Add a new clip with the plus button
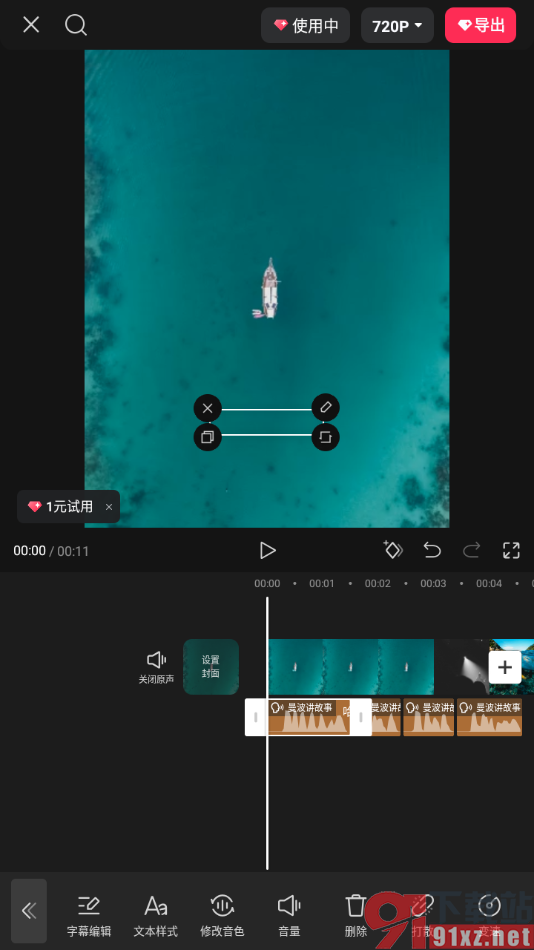Image resolution: width=534 pixels, height=950 pixels. click(505, 667)
